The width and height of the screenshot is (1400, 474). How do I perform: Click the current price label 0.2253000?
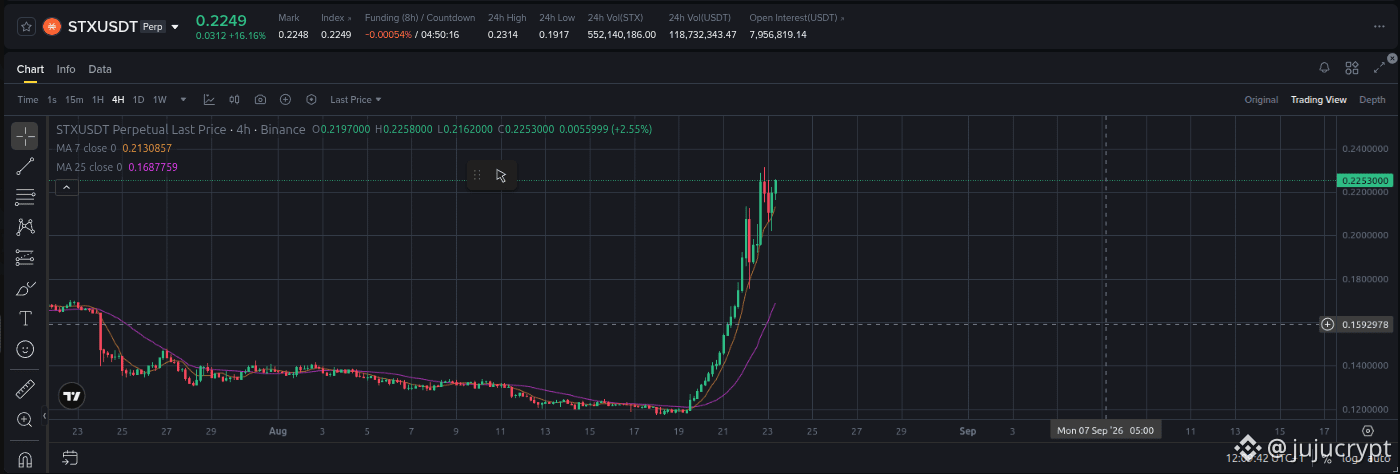(1365, 181)
